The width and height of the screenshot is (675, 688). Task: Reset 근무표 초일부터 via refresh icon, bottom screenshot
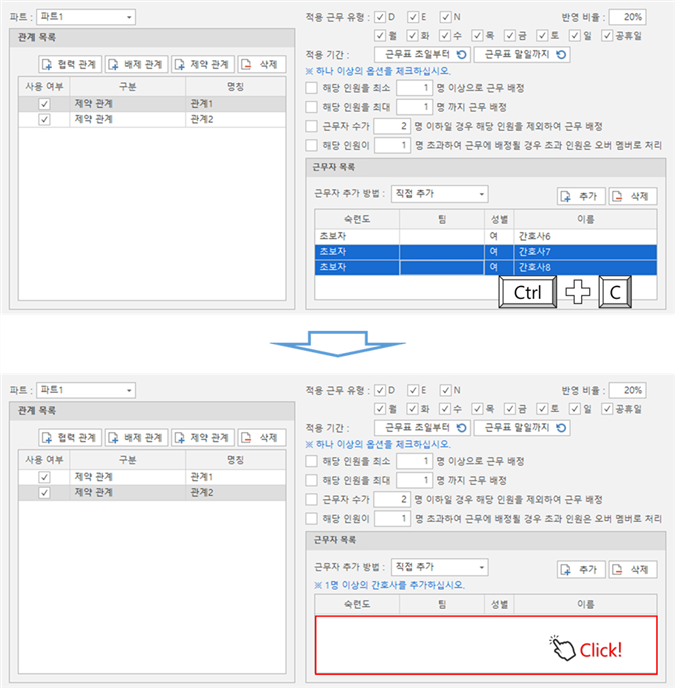pos(461,428)
